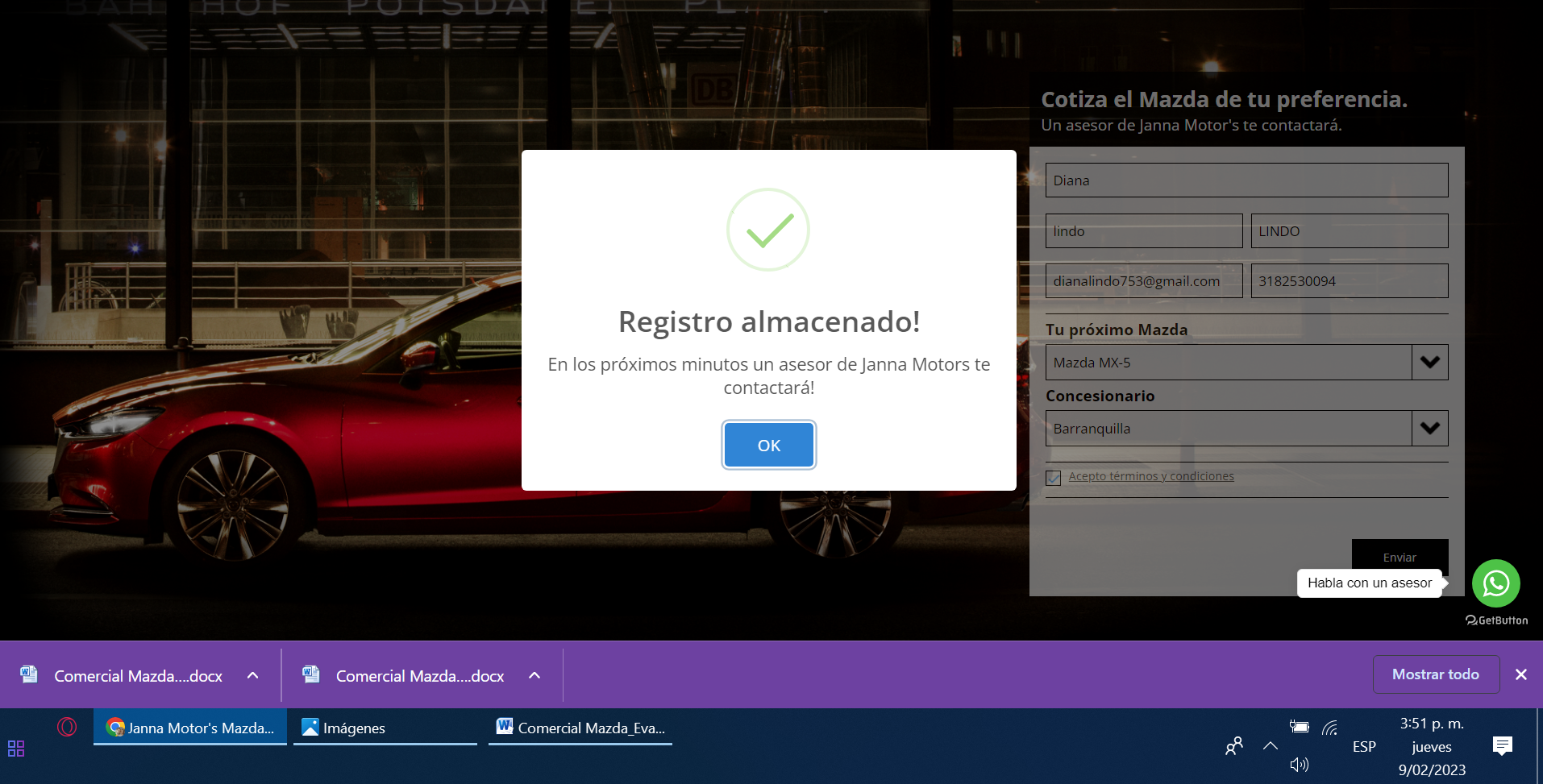Viewport: 1543px width, 784px height.
Task: Submit the form with Enviar
Action: tap(1400, 557)
